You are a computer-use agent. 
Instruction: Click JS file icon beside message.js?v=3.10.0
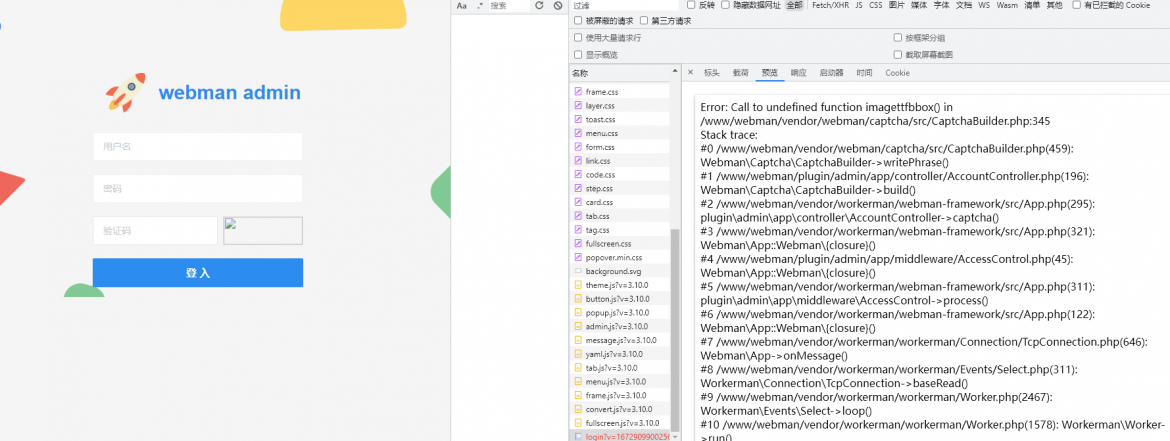[x=578, y=340]
